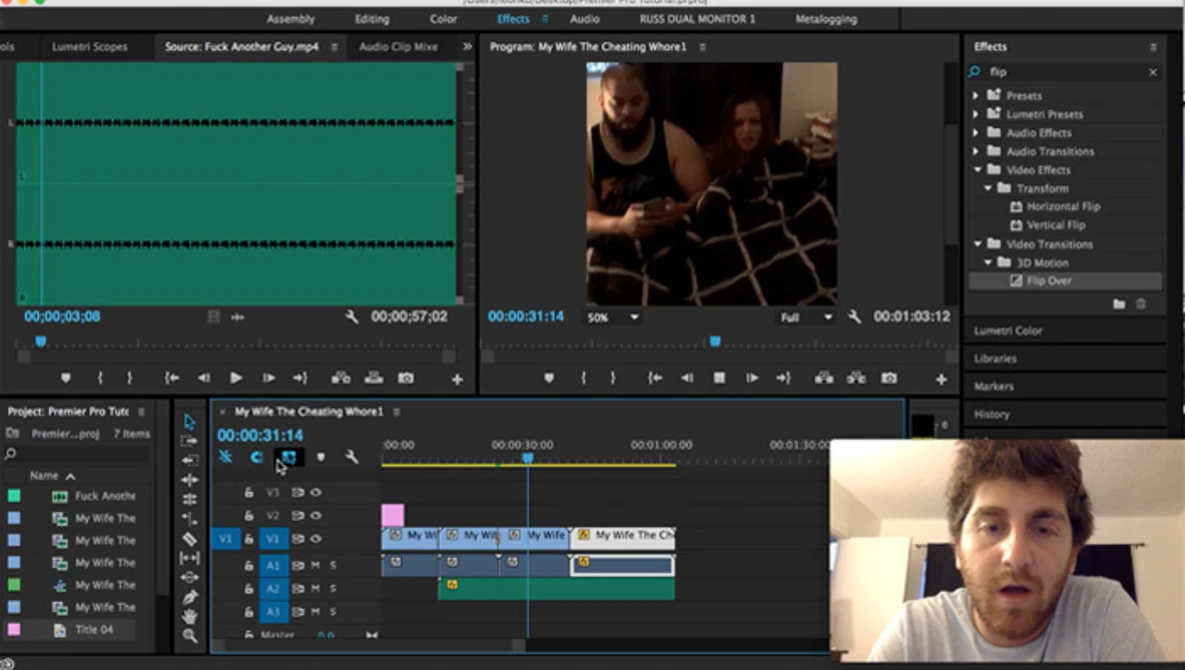The height and width of the screenshot is (670, 1185).
Task: Collapse the Video Effects folder
Action: tap(977, 170)
